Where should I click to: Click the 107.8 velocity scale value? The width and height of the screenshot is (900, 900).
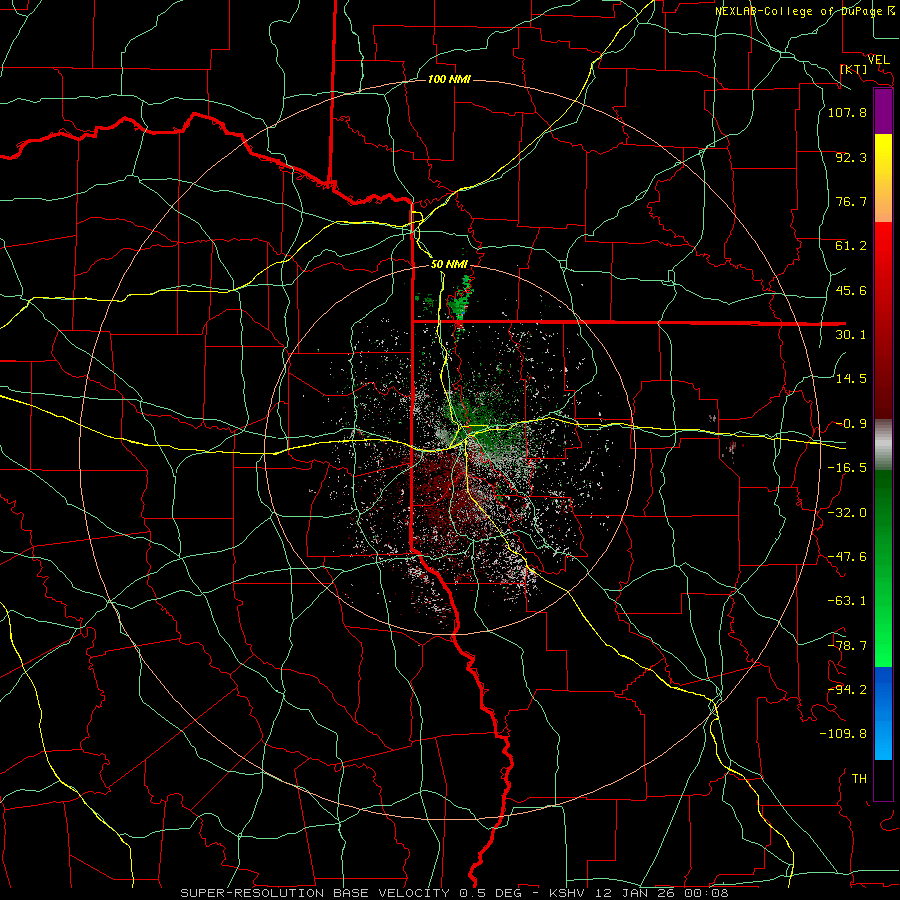coord(847,112)
